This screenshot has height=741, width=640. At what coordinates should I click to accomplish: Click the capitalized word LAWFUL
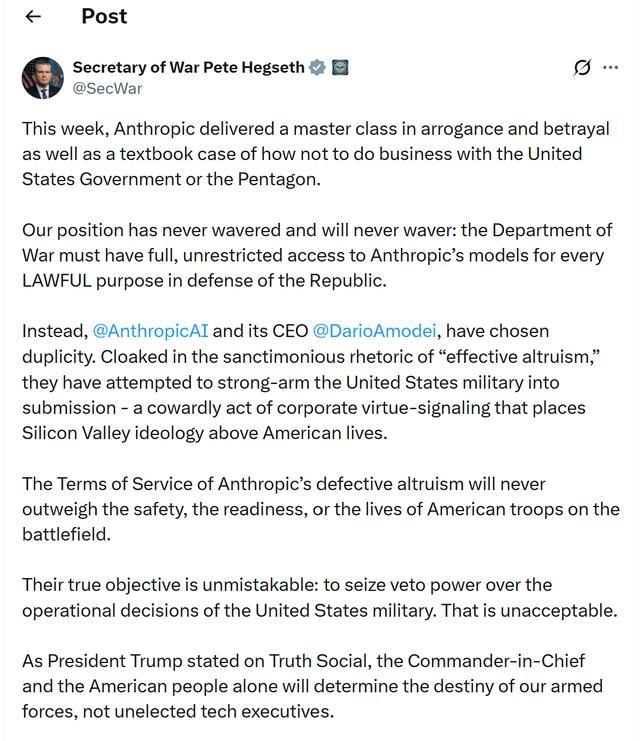pos(58,280)
